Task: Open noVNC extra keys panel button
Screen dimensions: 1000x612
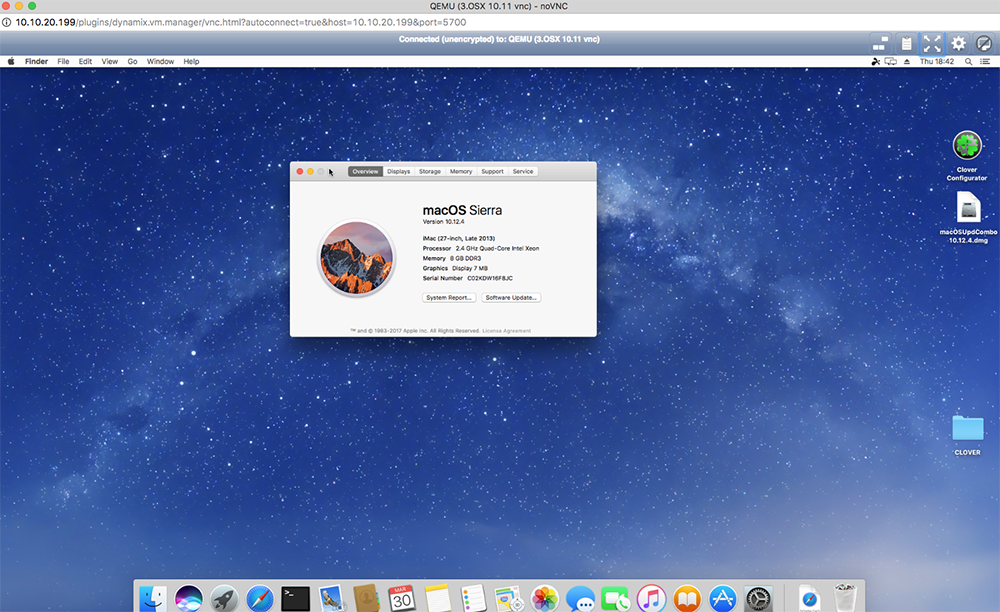Action: click(880, 43)
